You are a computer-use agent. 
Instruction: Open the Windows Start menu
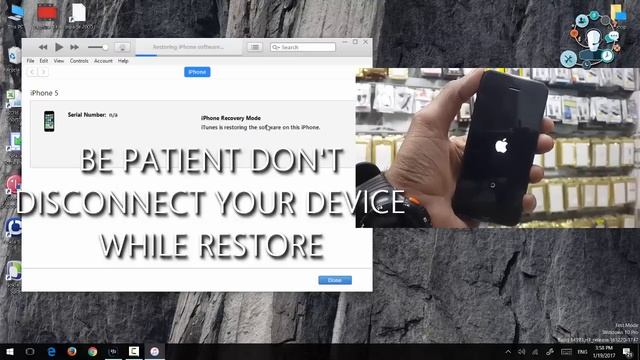pos(10,351)
